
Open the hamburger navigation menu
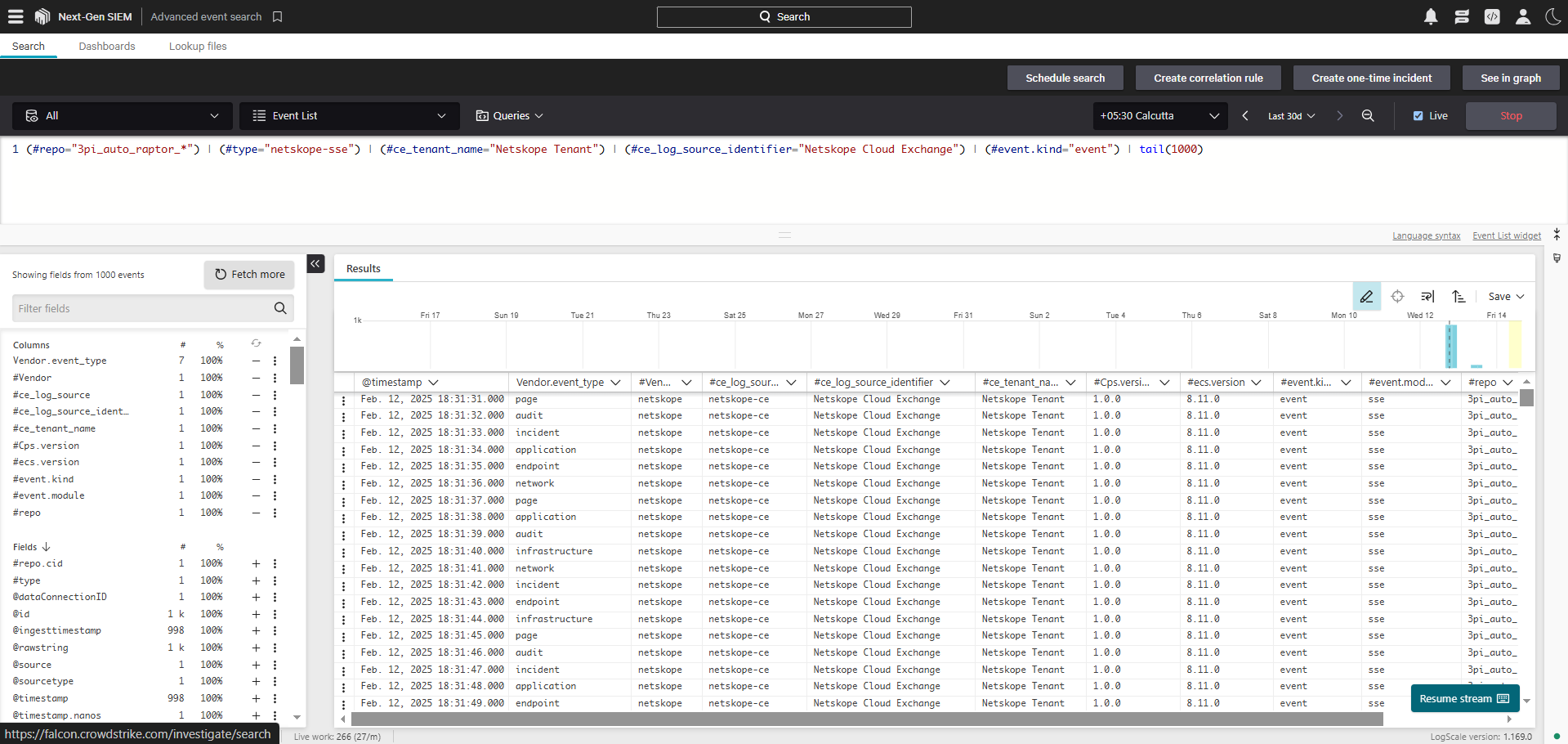pos(16,16)
